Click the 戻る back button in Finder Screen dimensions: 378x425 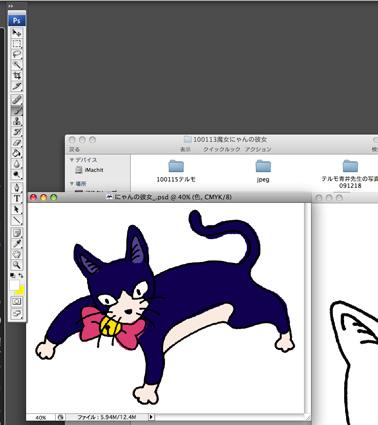(74, 149)
